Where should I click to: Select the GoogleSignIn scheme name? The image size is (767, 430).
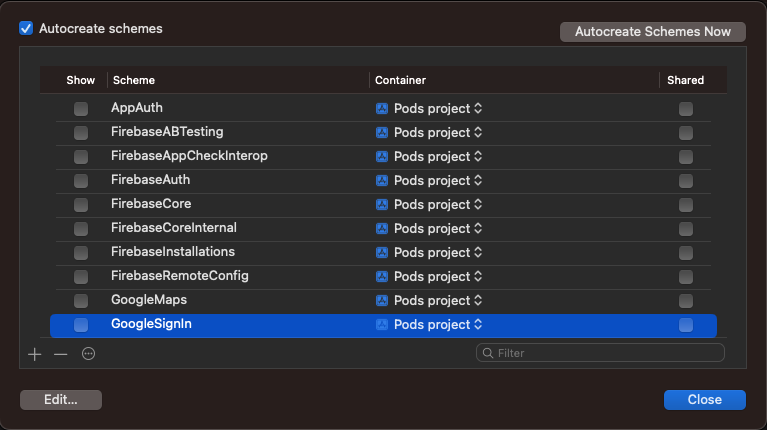151,324
